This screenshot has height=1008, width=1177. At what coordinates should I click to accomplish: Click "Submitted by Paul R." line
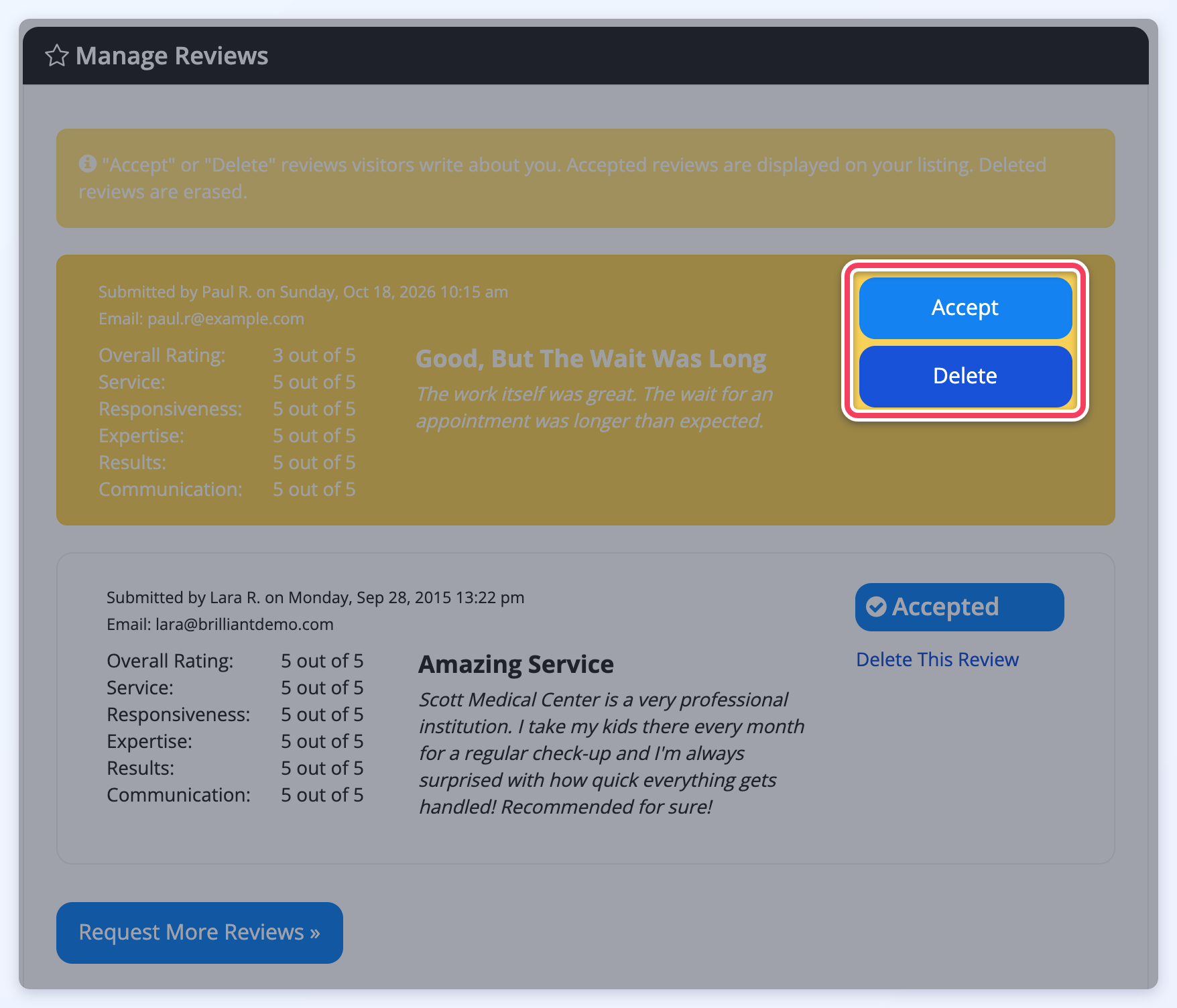click(303, 292)
